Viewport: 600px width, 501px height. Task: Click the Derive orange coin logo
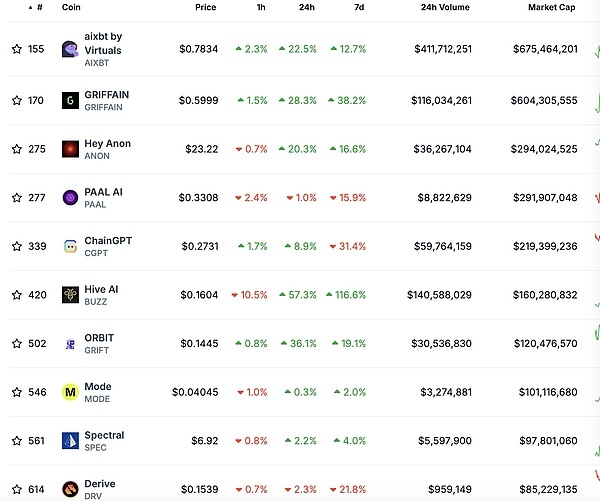tap(69, 489)
